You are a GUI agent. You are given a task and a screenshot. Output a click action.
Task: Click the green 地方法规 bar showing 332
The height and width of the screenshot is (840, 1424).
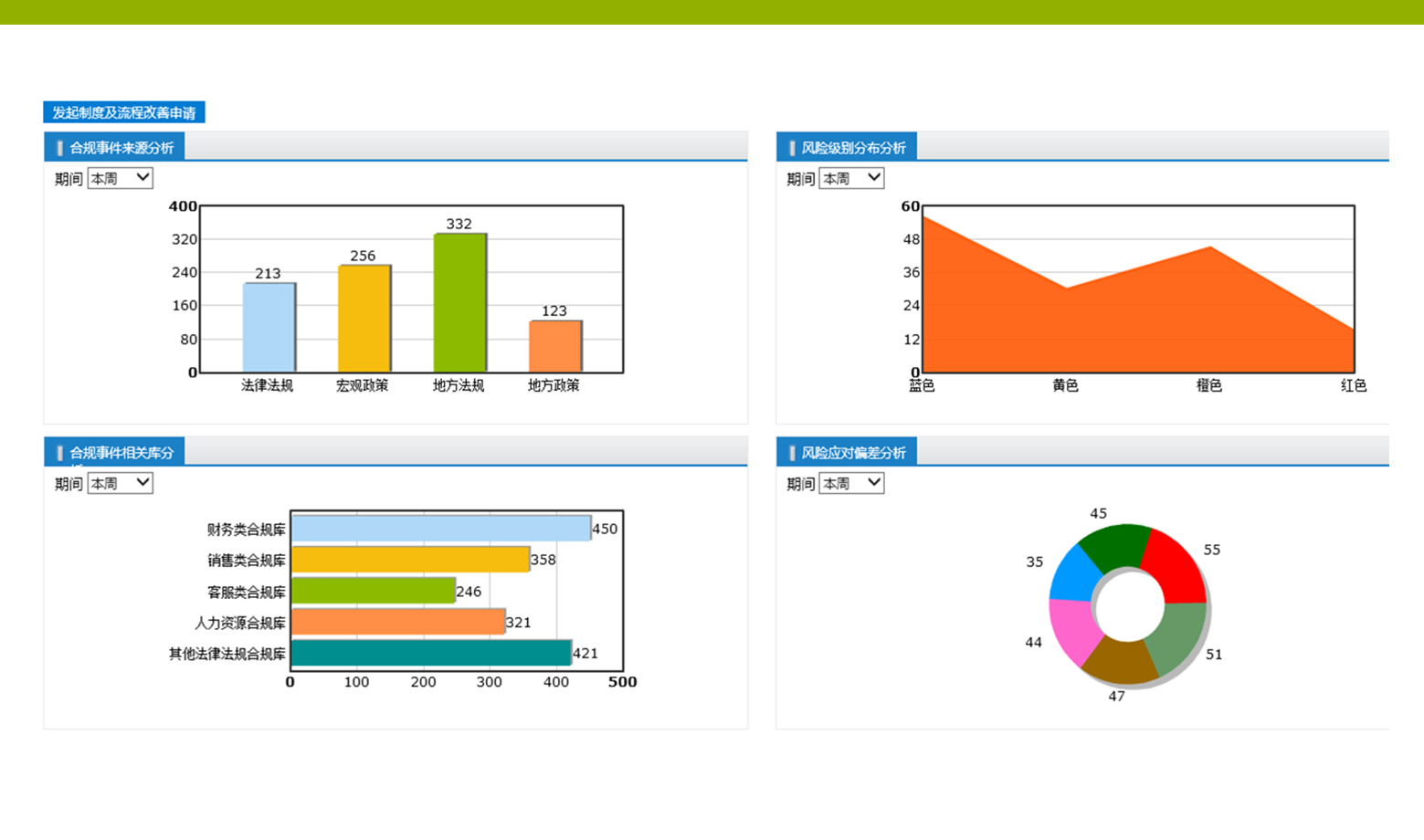[459, 303]
